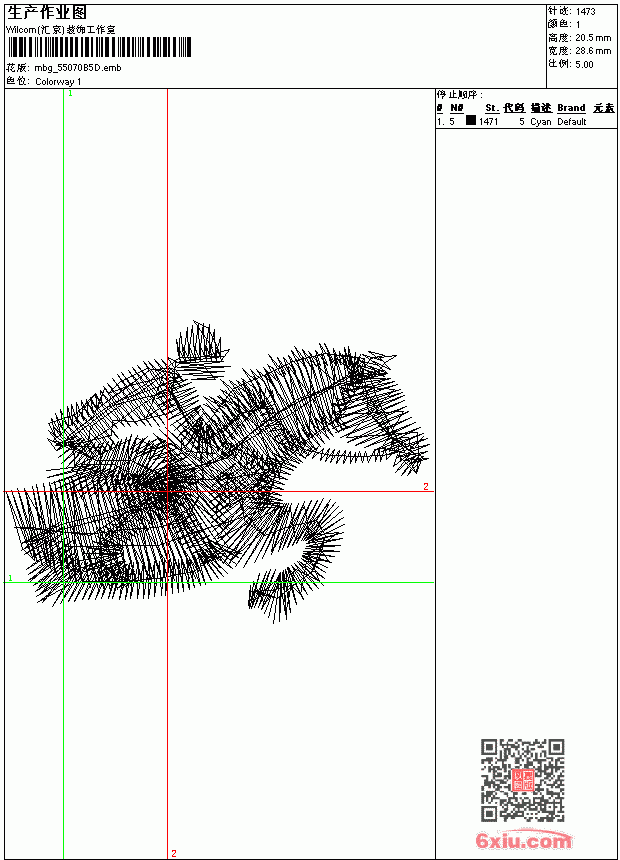Select the St. column header

[492, 108]
